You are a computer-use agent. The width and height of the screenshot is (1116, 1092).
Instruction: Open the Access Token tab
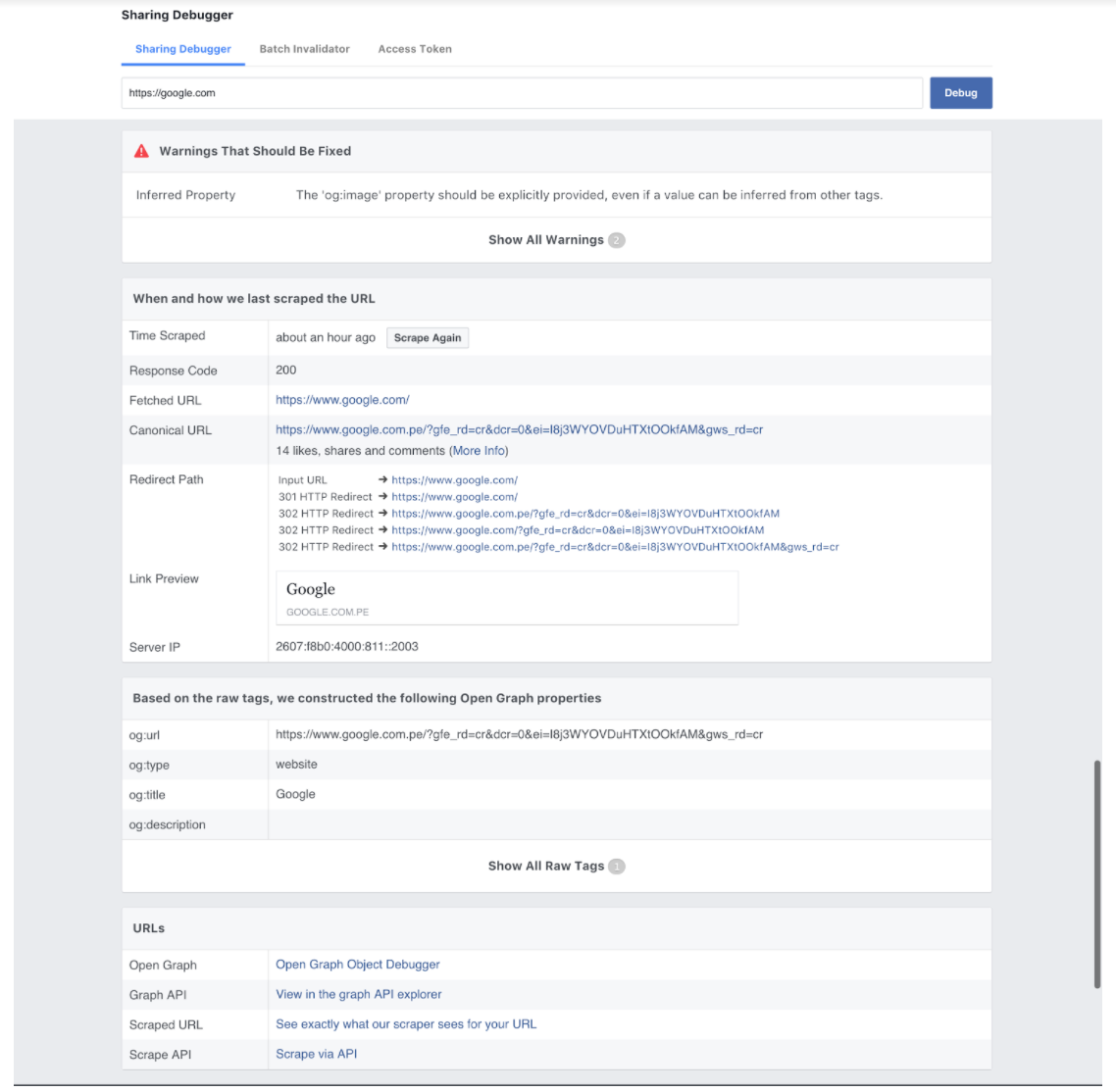[x=415, y=49]
